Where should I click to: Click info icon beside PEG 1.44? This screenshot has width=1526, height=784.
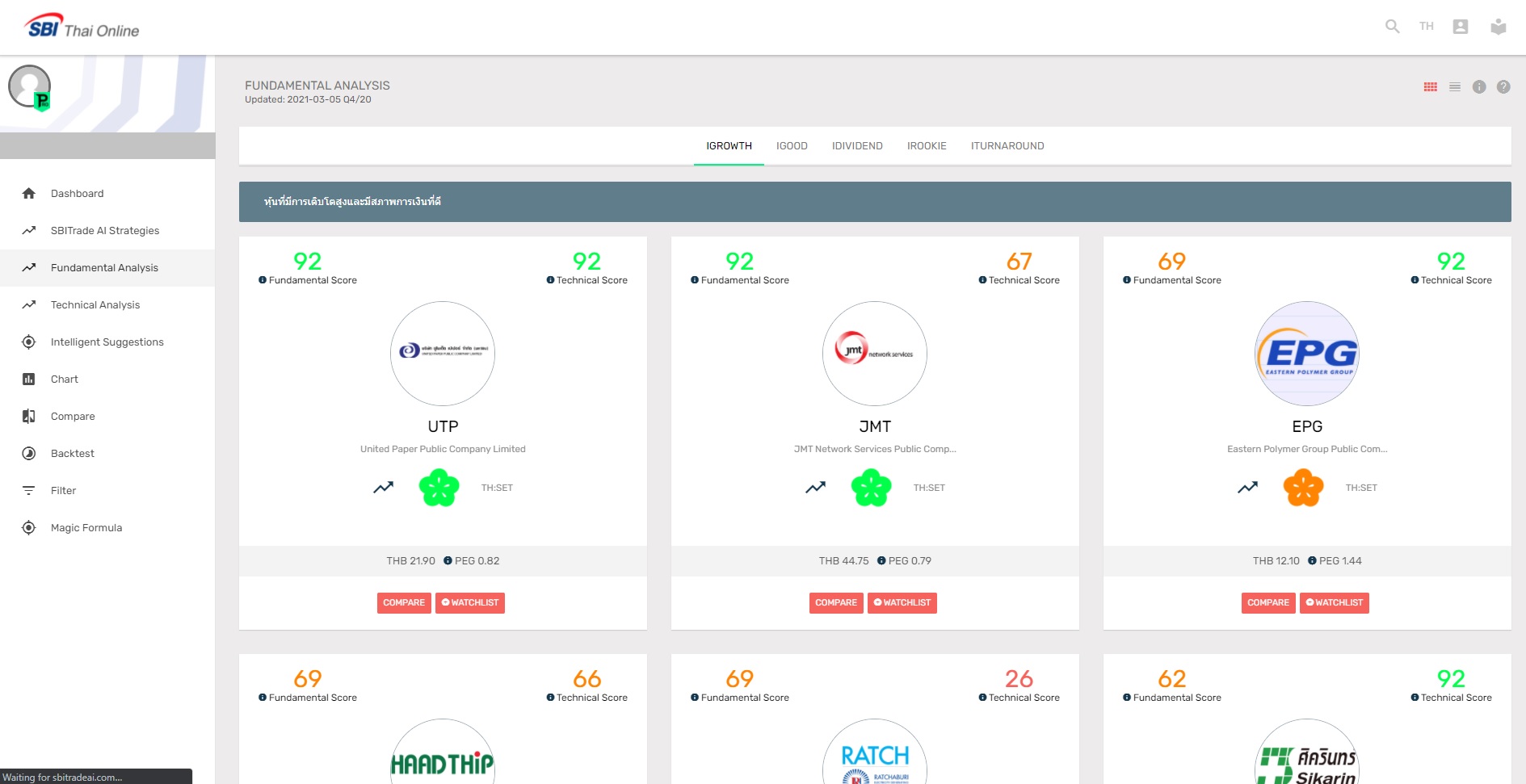[x=1312, y=561]
